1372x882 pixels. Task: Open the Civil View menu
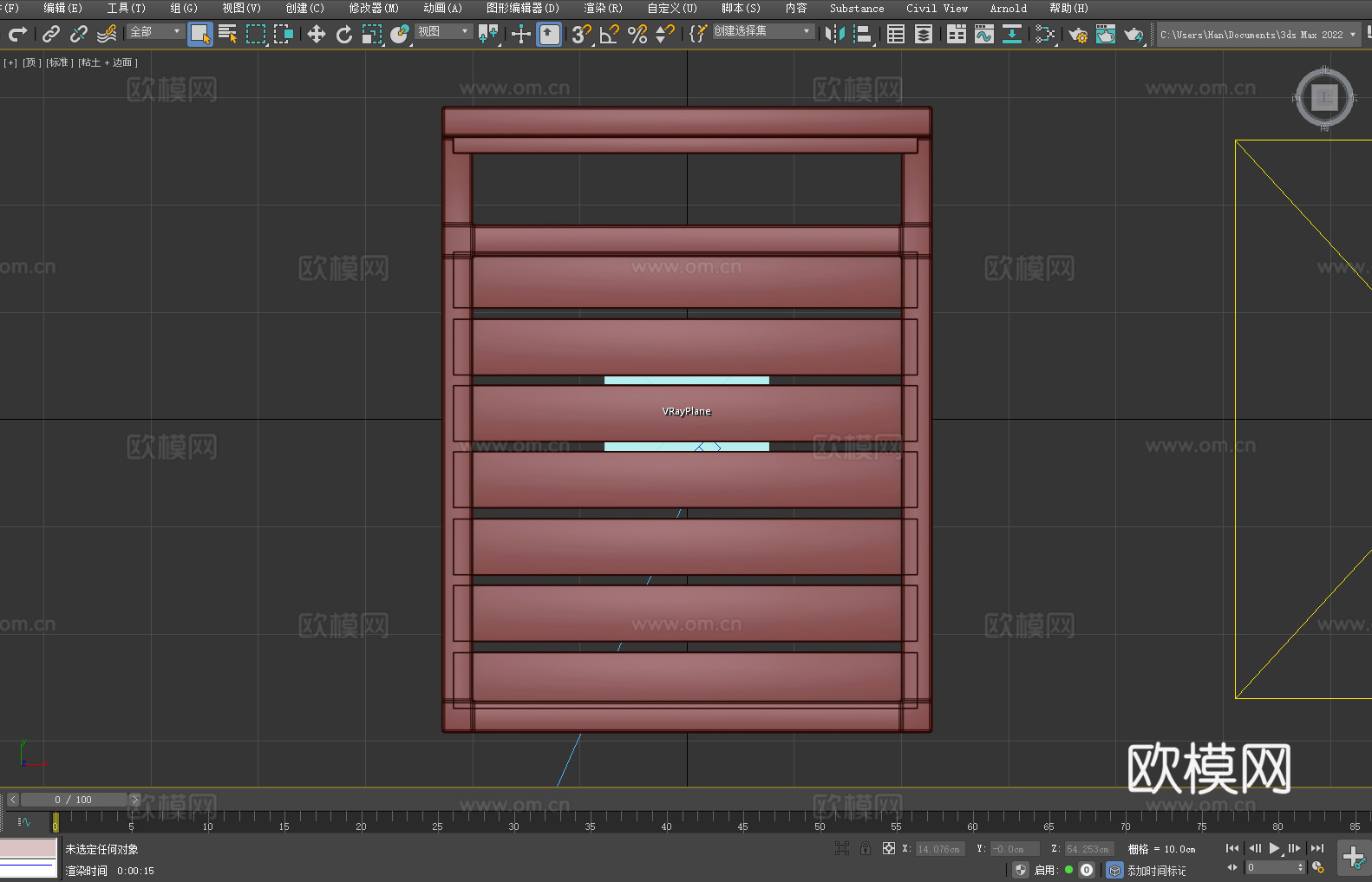pos(937,8)
